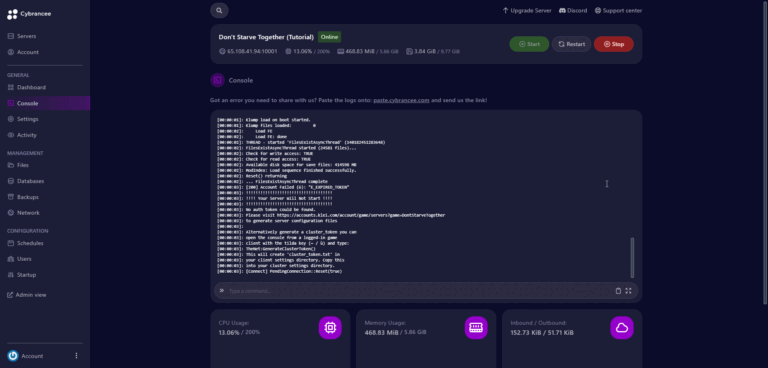The height and width of the screenshot is (368, 768).
Task: Open the search magnifier button
Action: [219, 10]
